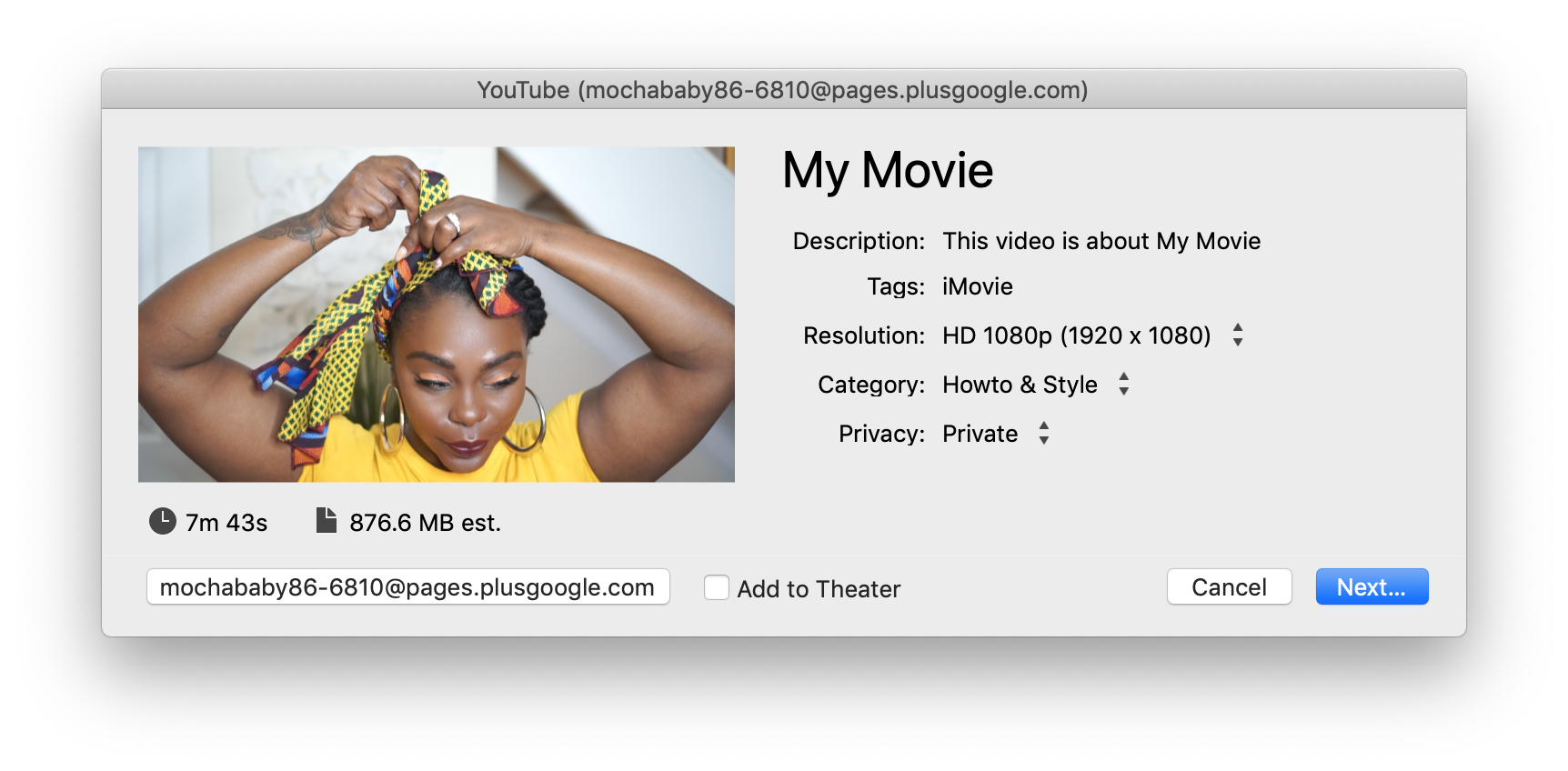The width and height of the screenshot is (1568, 771).
Task: Click the file size document icon
Action: pyautogui.click(x=327, y=520)
